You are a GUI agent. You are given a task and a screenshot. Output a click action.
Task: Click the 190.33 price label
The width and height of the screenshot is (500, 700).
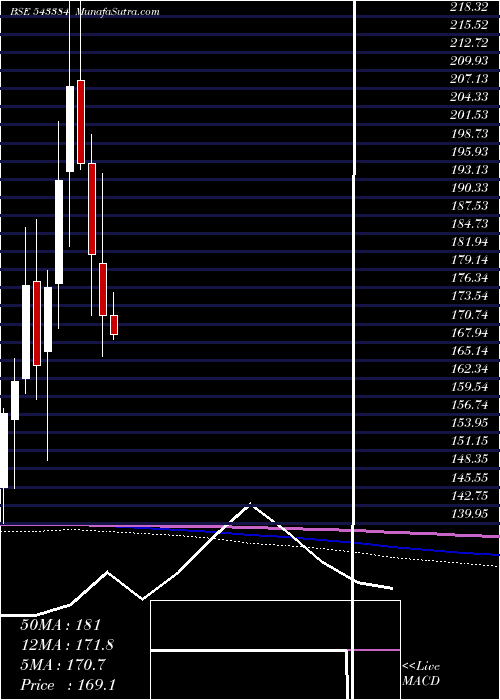click(x=469, y=188)
